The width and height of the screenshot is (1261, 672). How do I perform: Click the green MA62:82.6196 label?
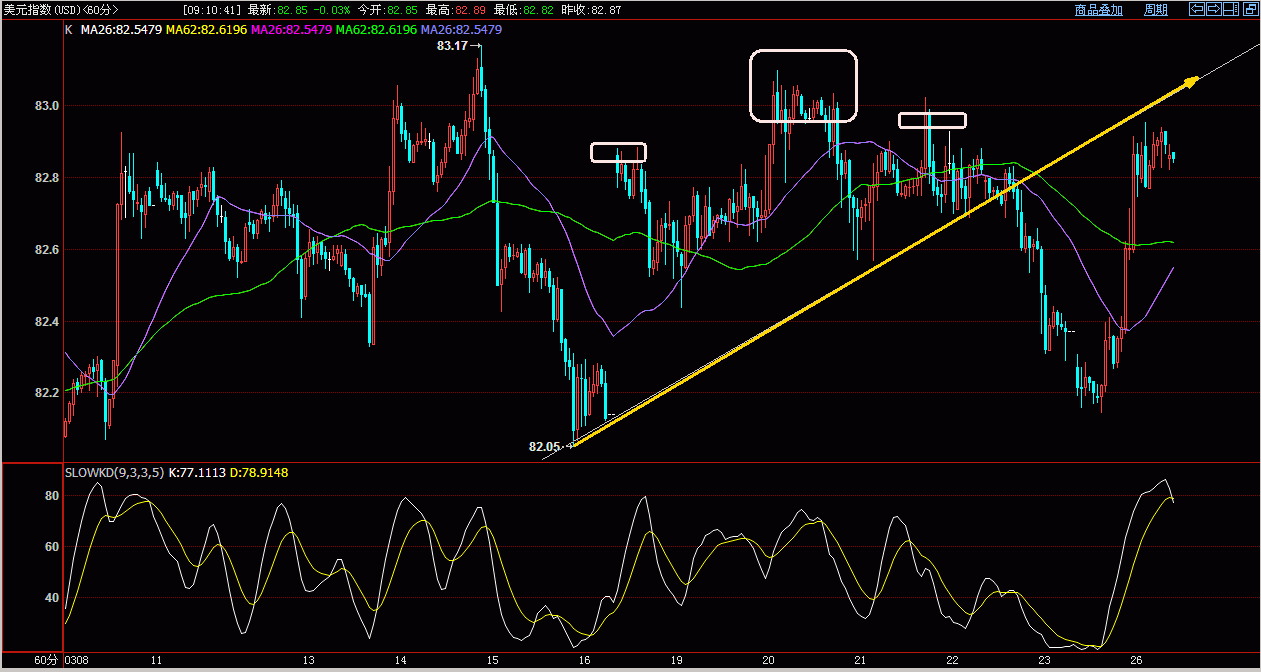[376, 30]
